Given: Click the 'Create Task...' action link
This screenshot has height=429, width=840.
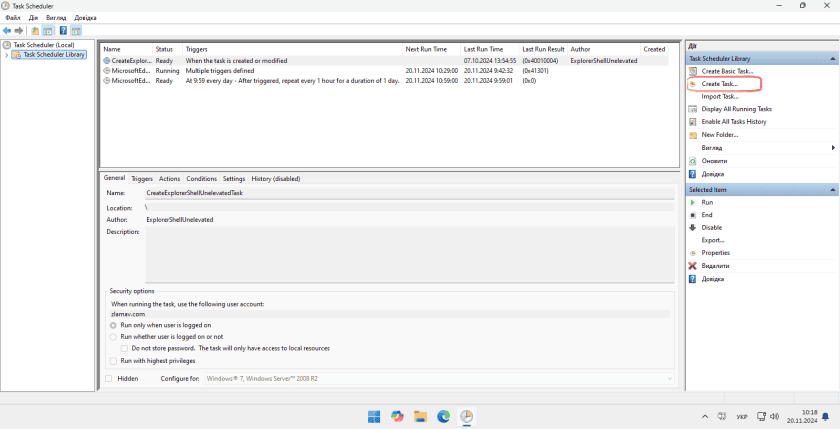Looking at the screenshot, I should pos(720,84).
